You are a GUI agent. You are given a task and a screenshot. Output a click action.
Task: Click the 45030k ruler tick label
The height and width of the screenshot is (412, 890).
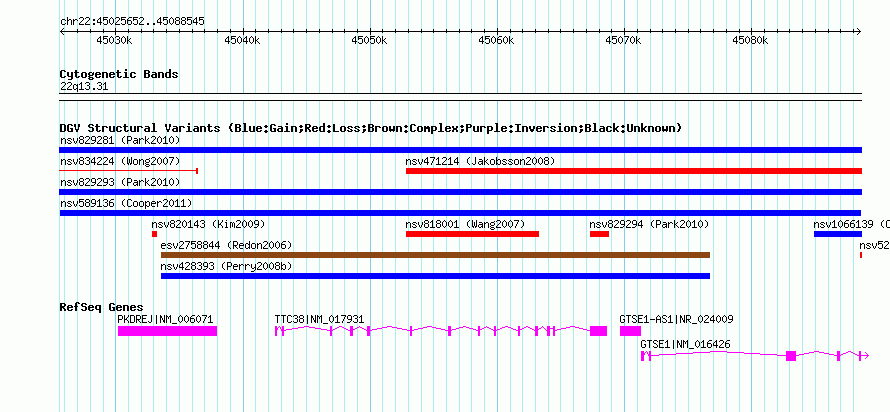click(x=115, y=40)
